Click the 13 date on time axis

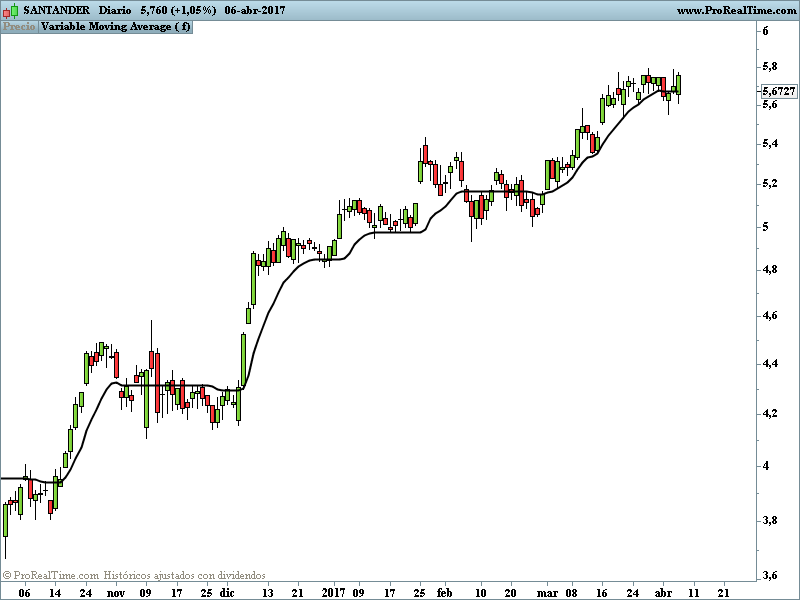(267, 593)
